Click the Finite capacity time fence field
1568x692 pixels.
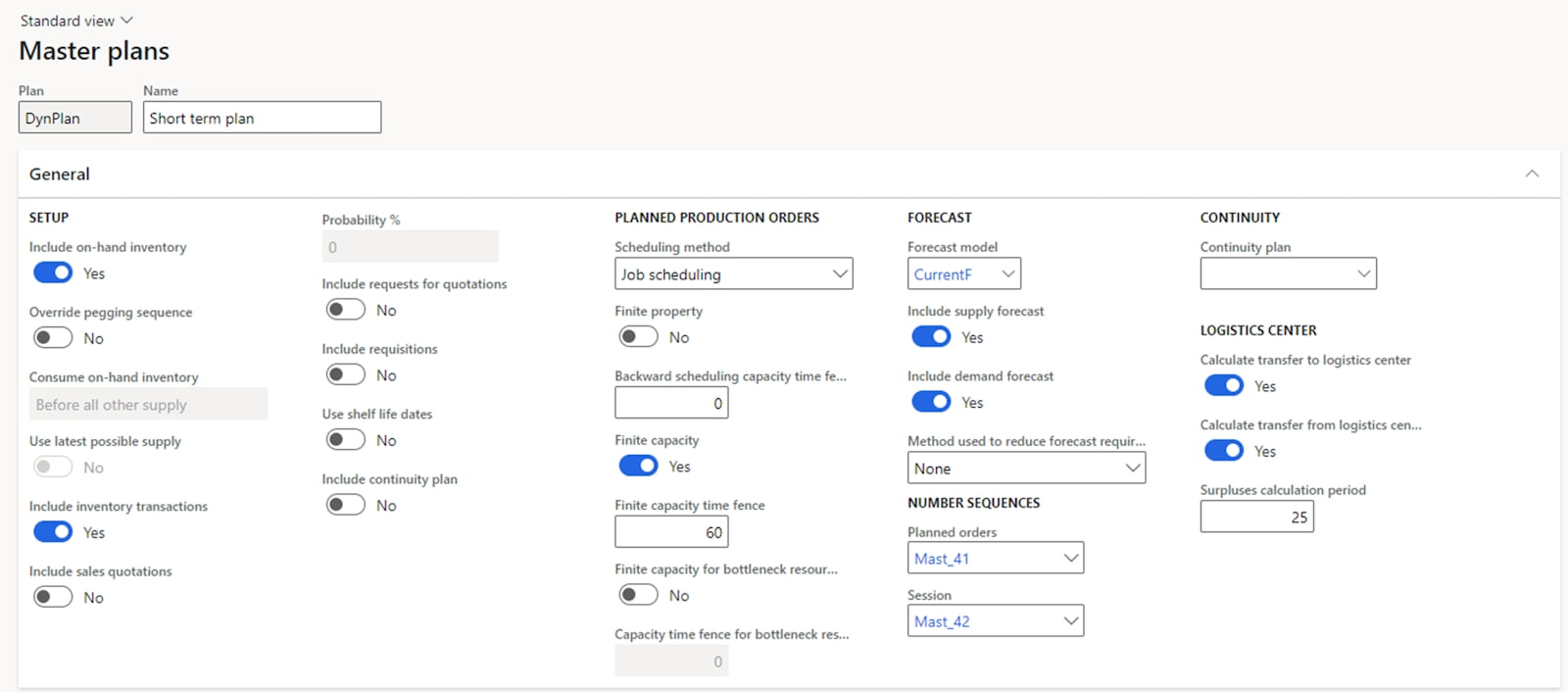point(671,532)
